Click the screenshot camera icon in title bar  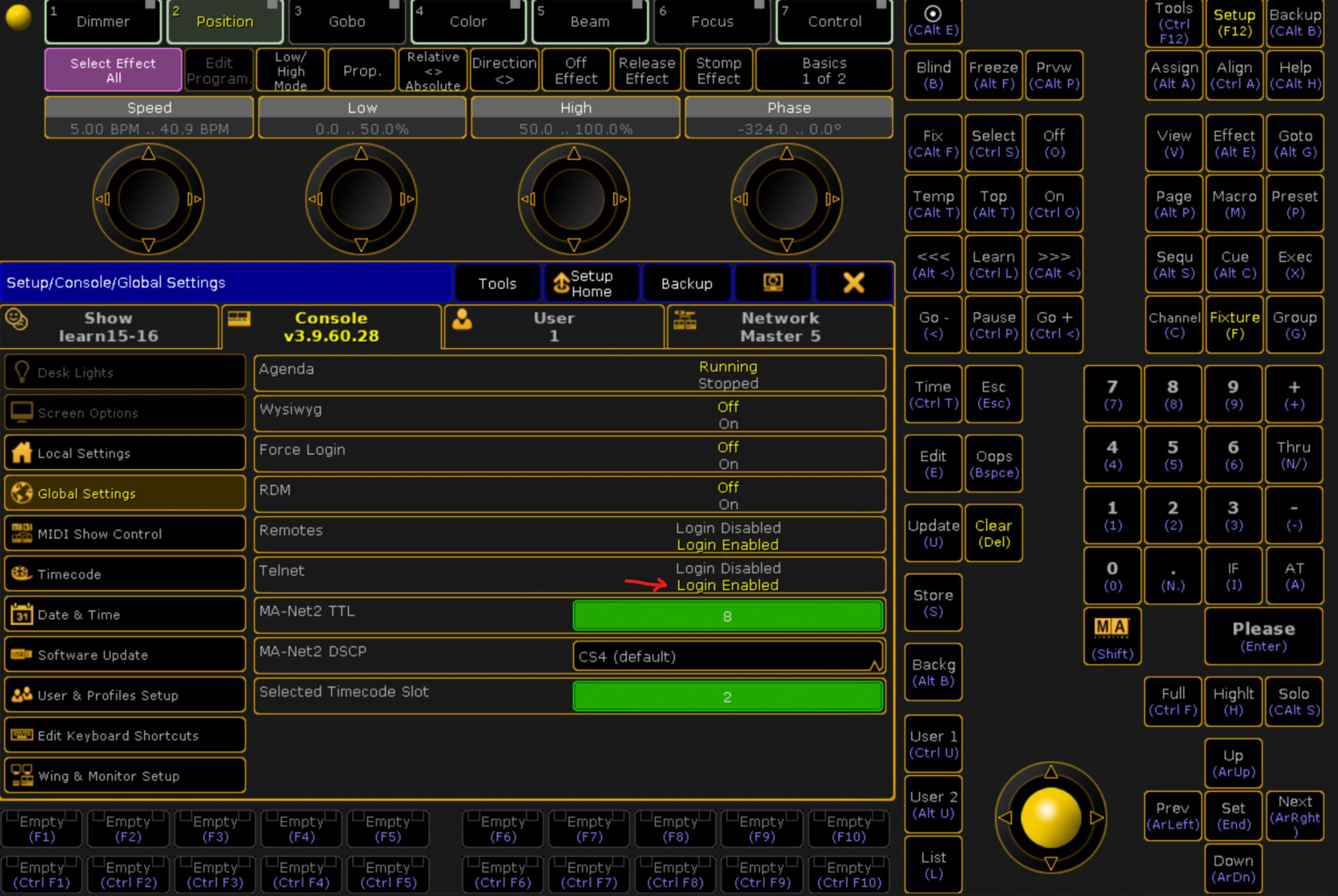pos(773,282)
